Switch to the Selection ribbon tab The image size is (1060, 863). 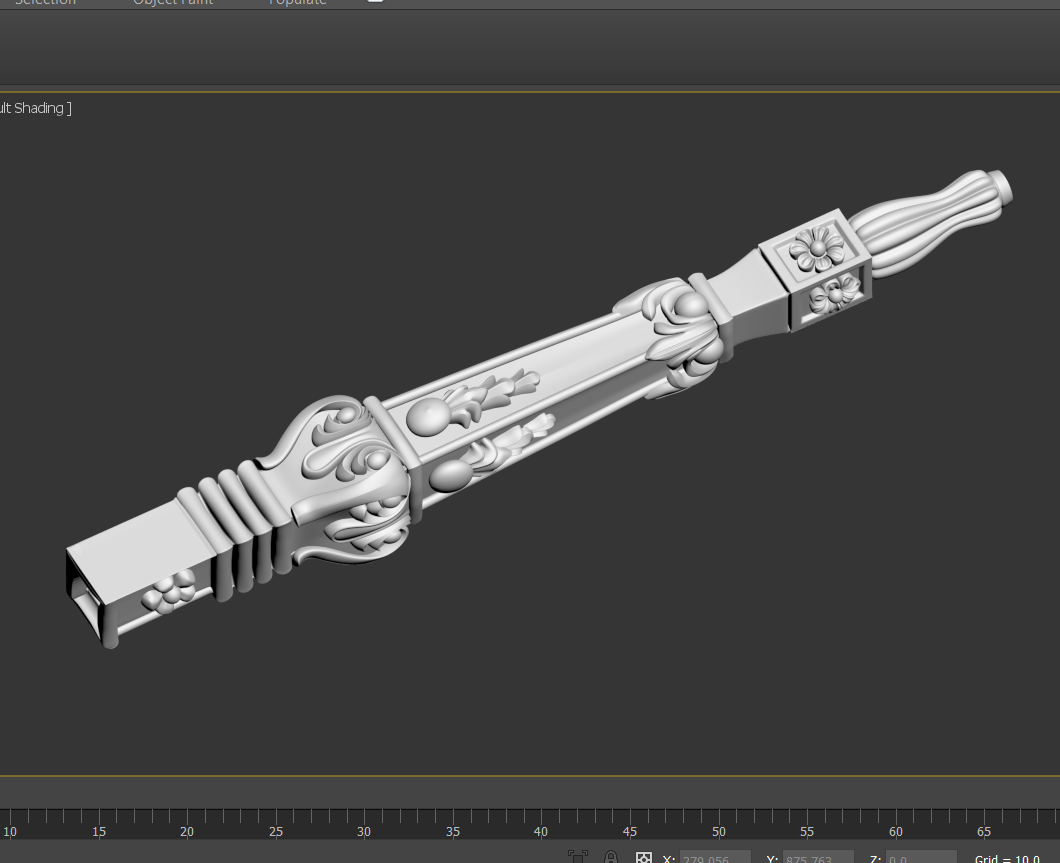pyautogui.click(x=45, y=2)
